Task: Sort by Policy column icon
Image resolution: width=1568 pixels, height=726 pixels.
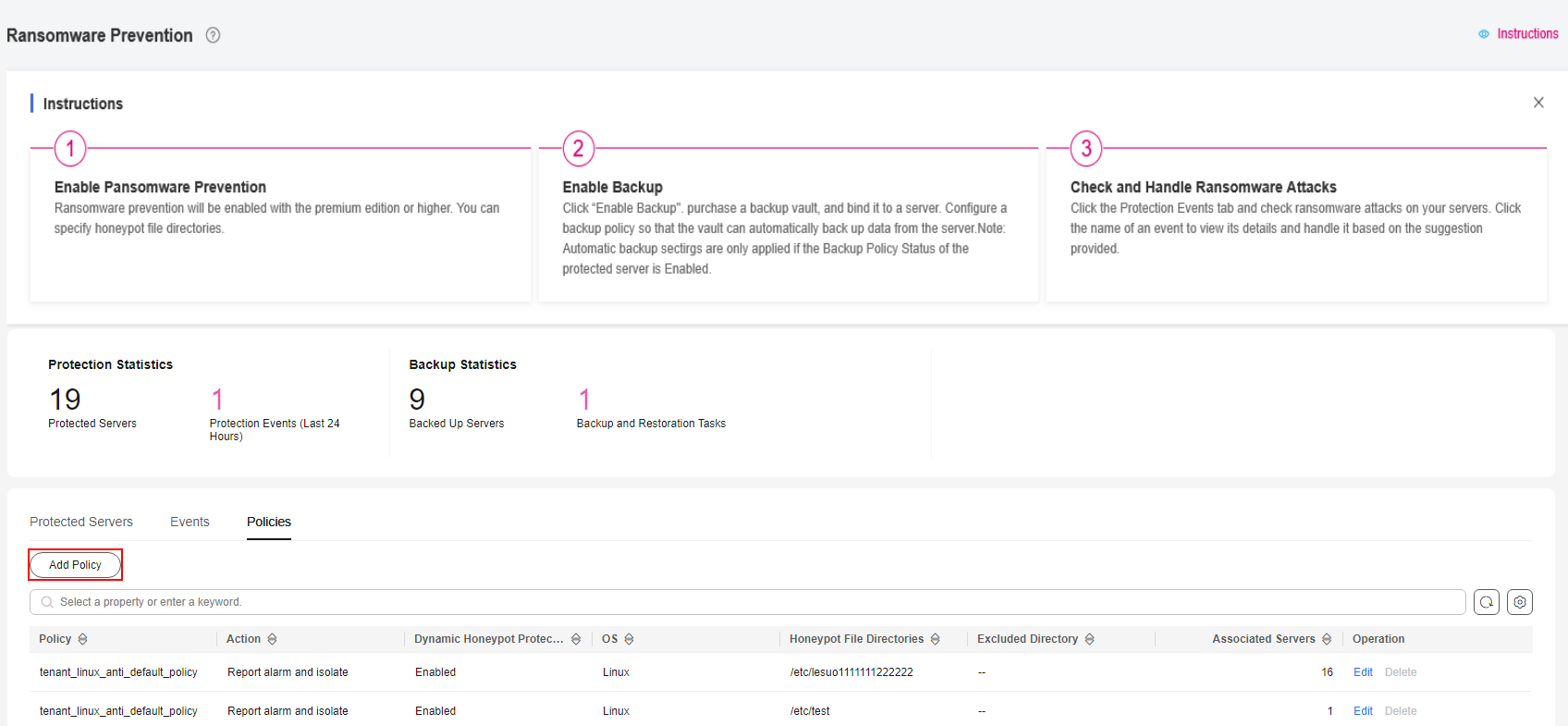Action: click(x=83, y=639)
